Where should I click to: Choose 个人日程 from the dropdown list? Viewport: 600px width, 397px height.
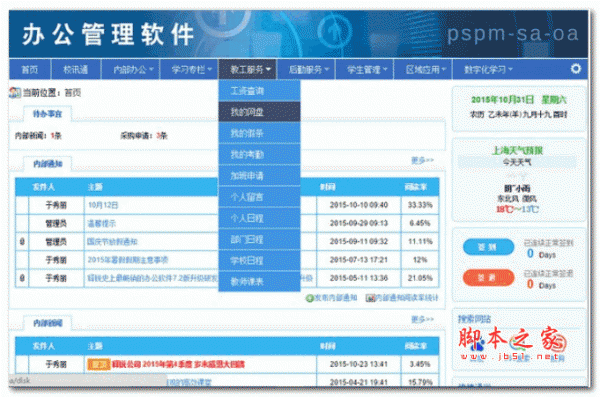[x=259, y=218]
